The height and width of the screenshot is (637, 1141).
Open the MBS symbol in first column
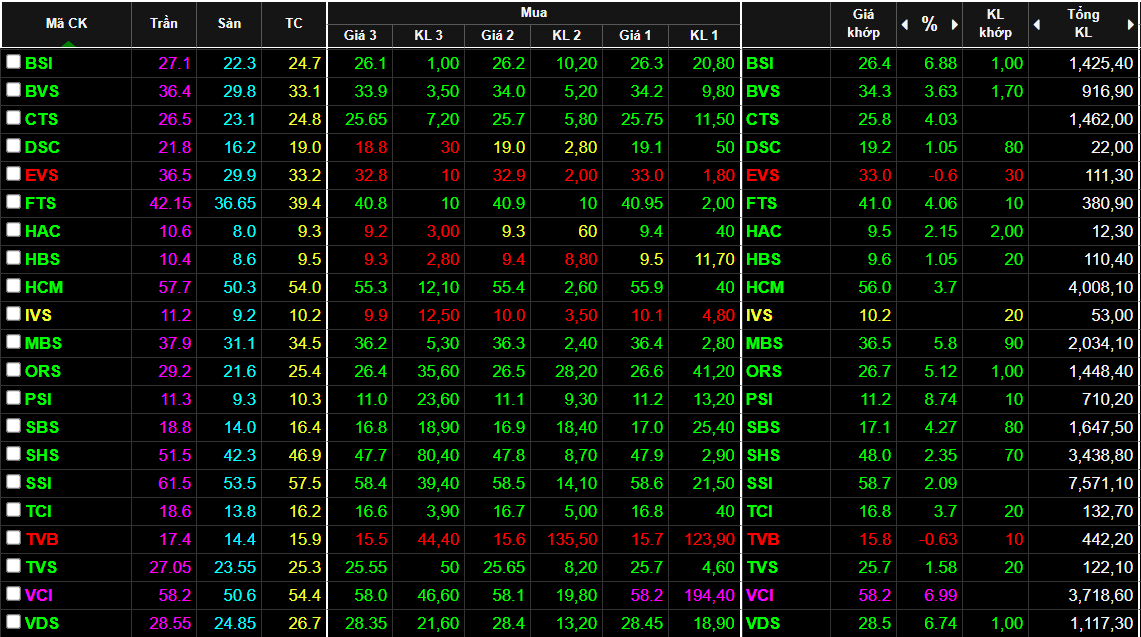point(43,343)
